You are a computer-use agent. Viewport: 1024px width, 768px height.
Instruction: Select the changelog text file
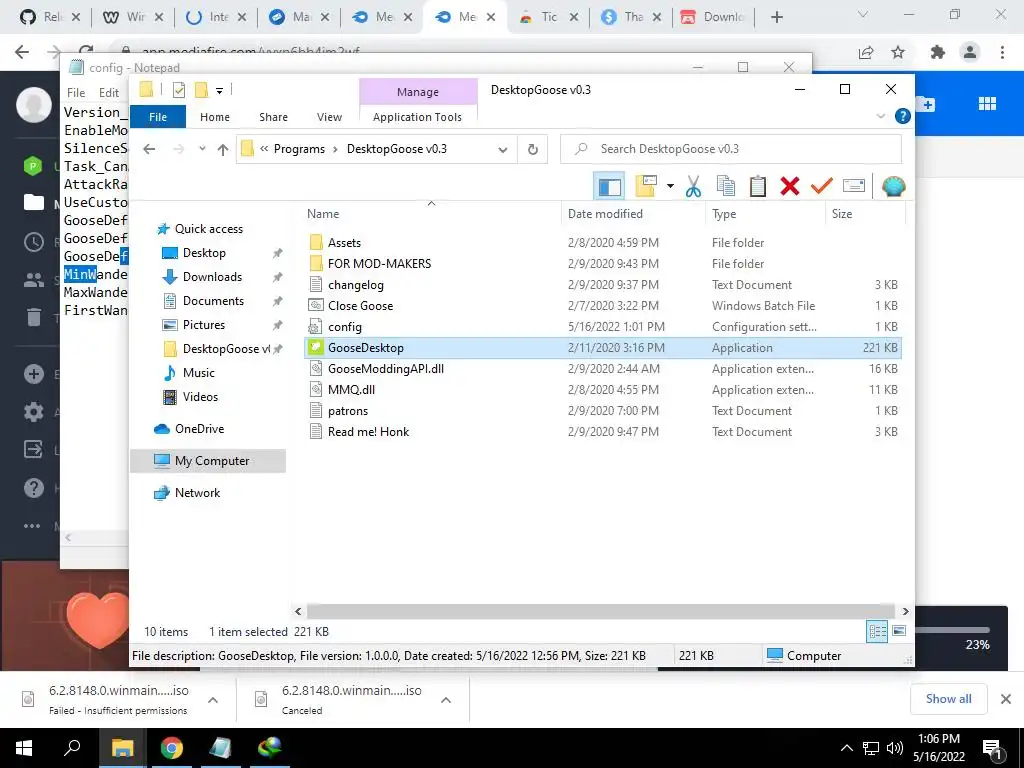click(x=355, y=285)
